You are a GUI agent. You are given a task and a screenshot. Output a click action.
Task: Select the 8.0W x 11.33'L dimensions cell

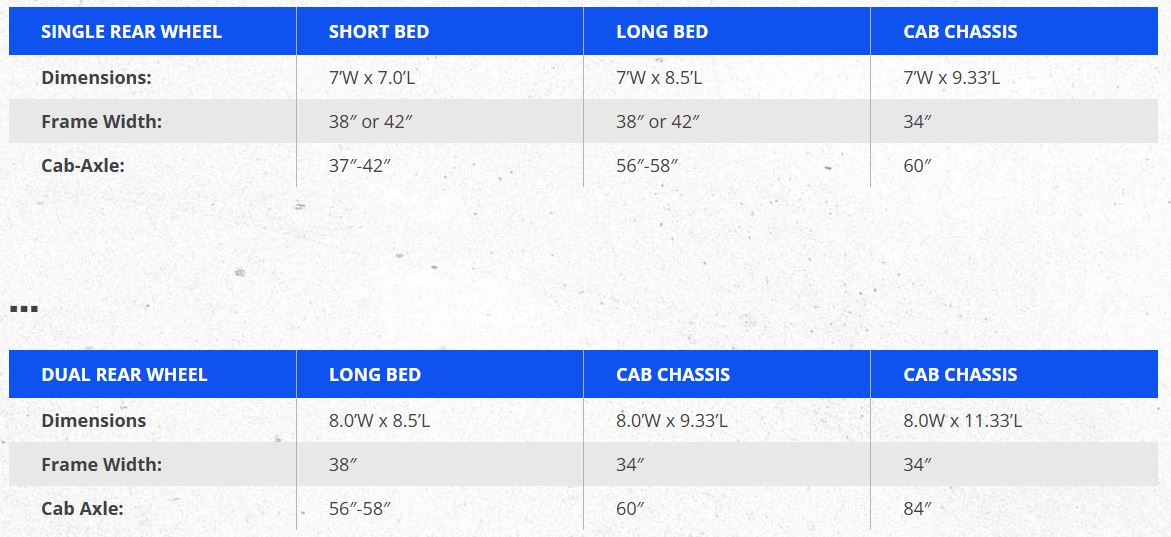pos(962,420)
